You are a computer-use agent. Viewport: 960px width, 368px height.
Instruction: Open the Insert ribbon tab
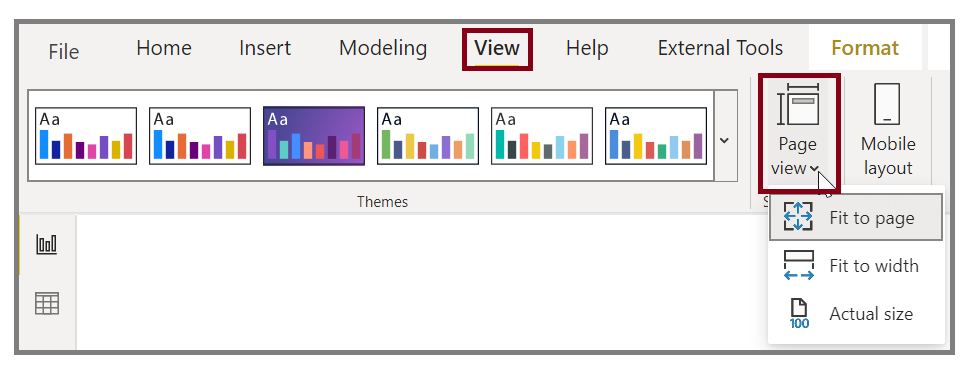(264, 48)
